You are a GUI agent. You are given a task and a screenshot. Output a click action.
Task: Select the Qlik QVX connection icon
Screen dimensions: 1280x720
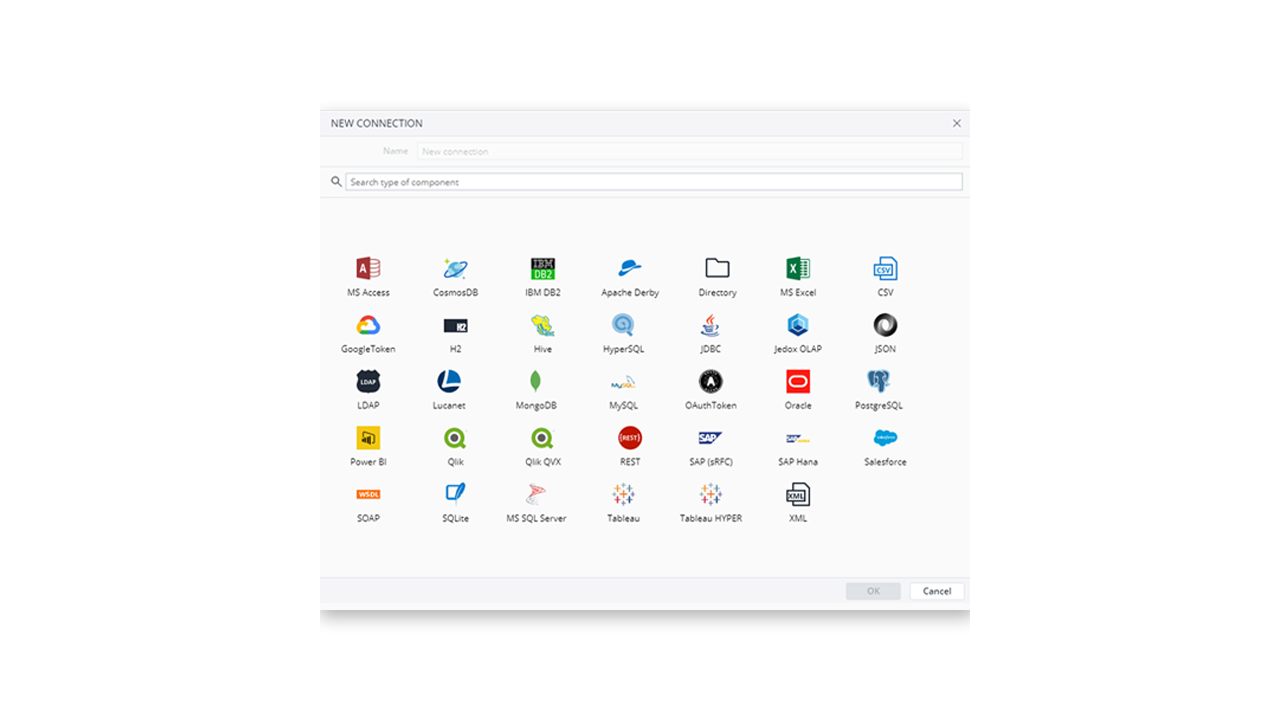click(542, 438)
